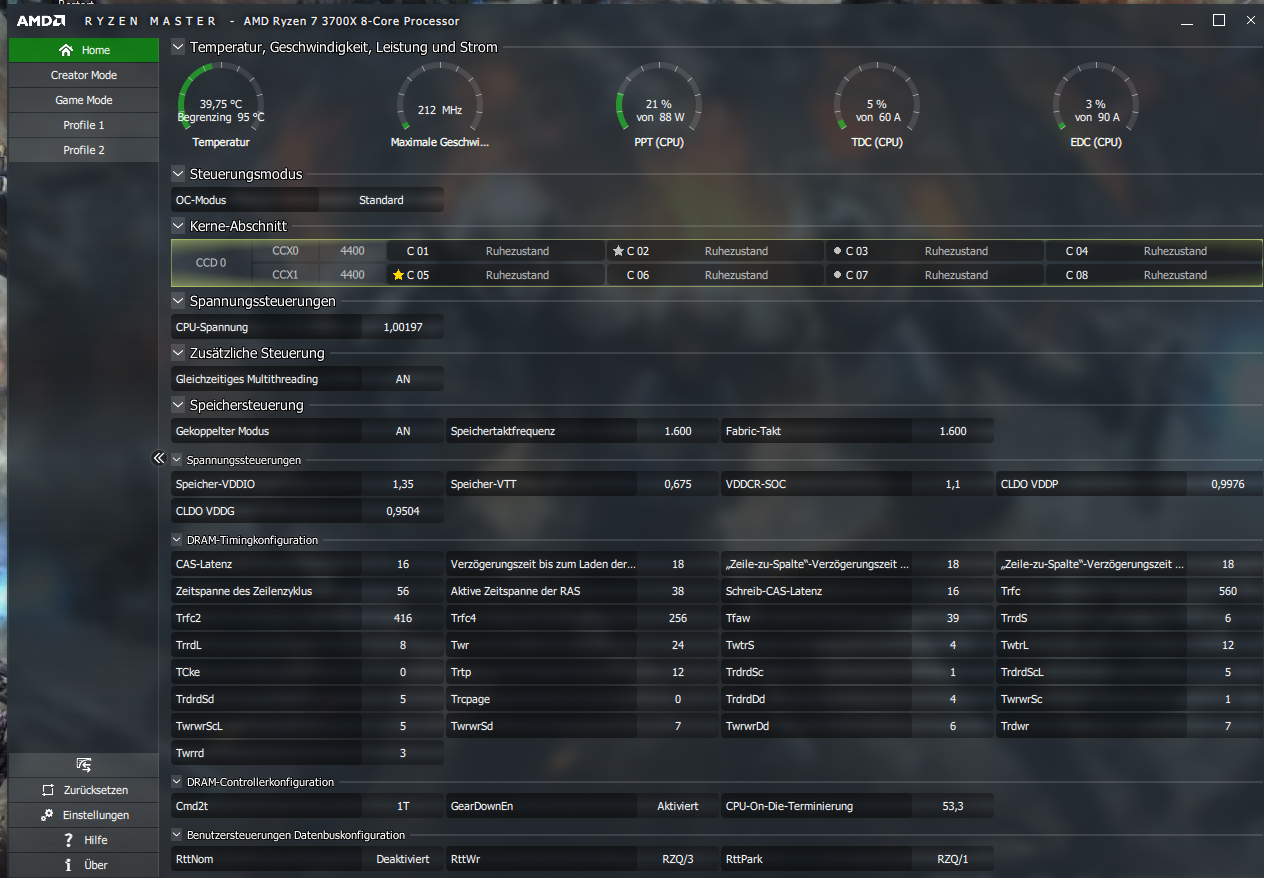This screenshot has width=1264, height=878.
Task: Click the import/export icon above Zurücksetzen
Action: [84, 765]
